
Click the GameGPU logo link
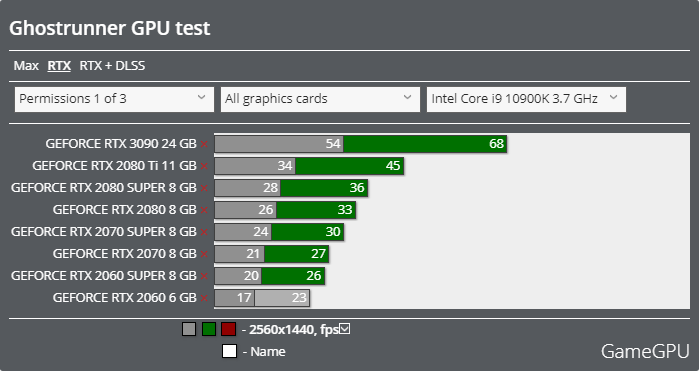tap(645, 351)
